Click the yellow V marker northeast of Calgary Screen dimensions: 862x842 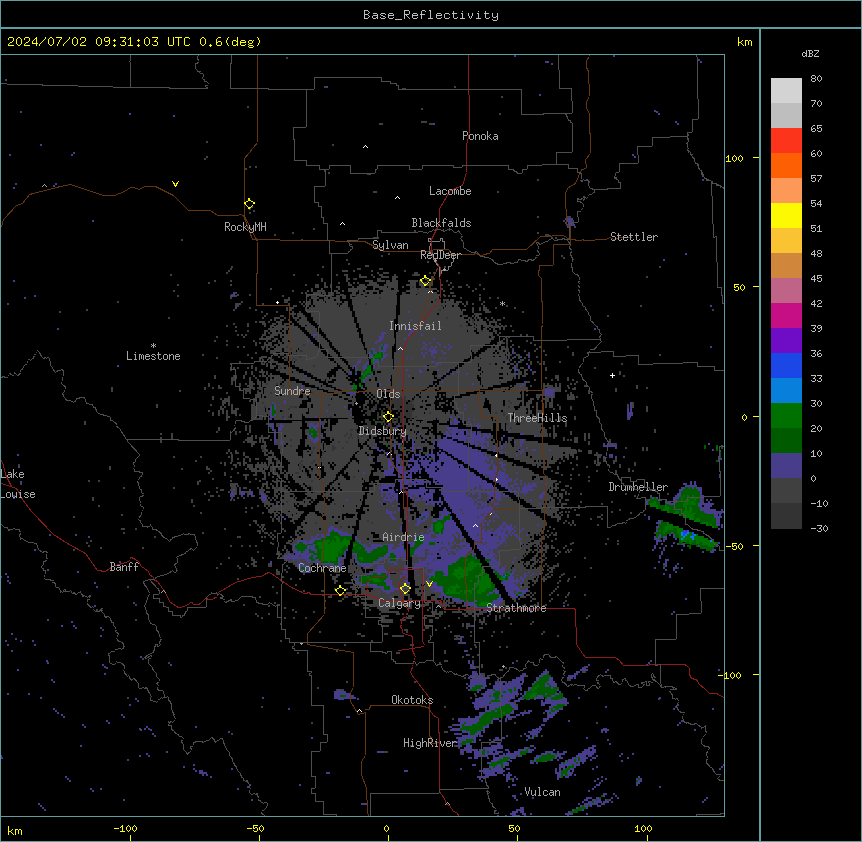429,584
